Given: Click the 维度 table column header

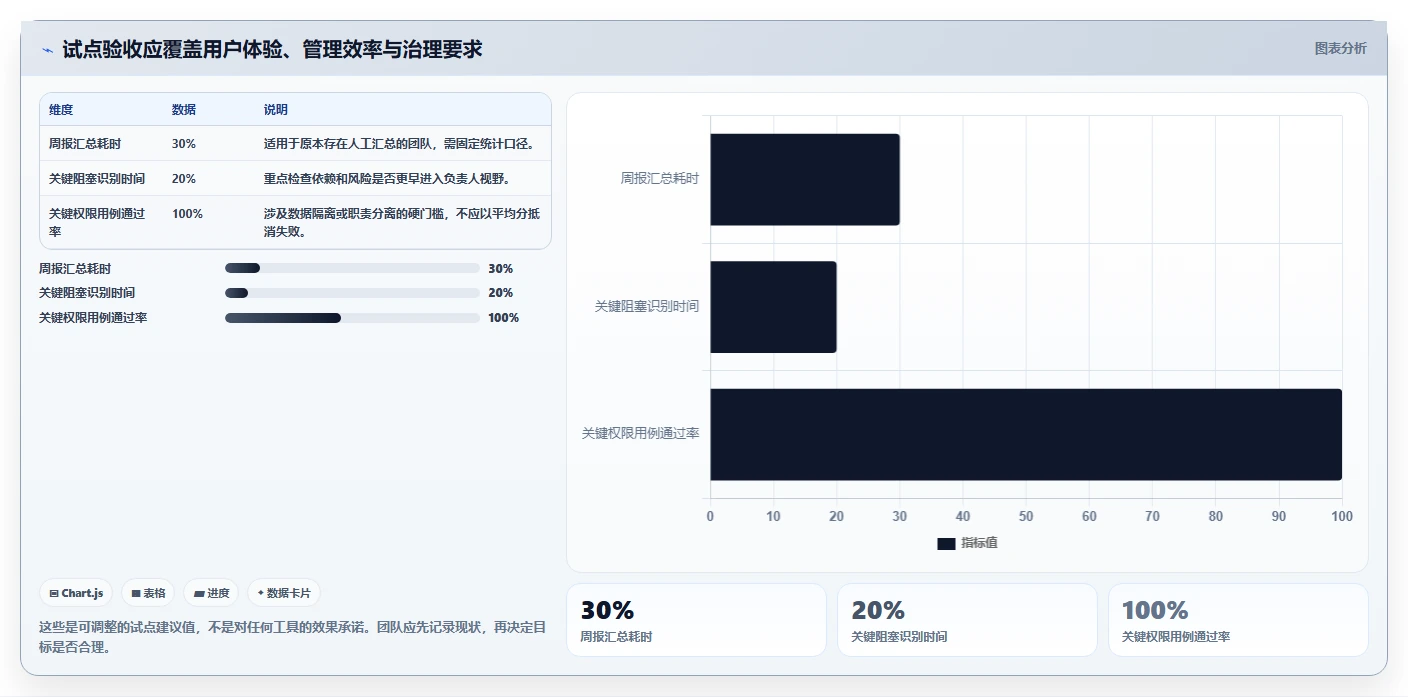Looking at the screenshot, I should [x=61, y=109].
